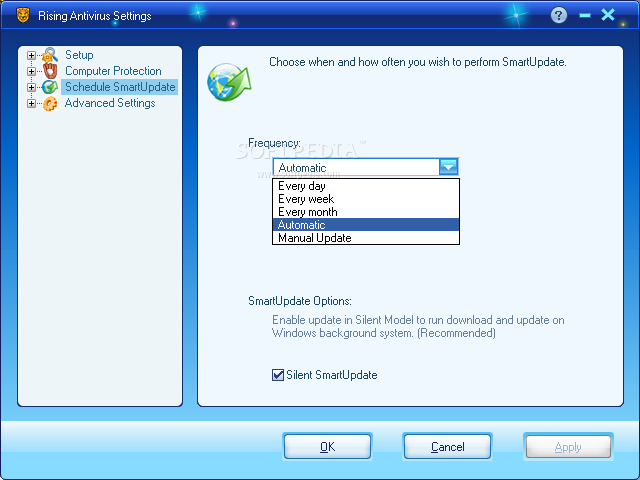Screen dimensions: 640x480
Task: Expand the Advanced Settings tree node
Action: coord(31,103)
